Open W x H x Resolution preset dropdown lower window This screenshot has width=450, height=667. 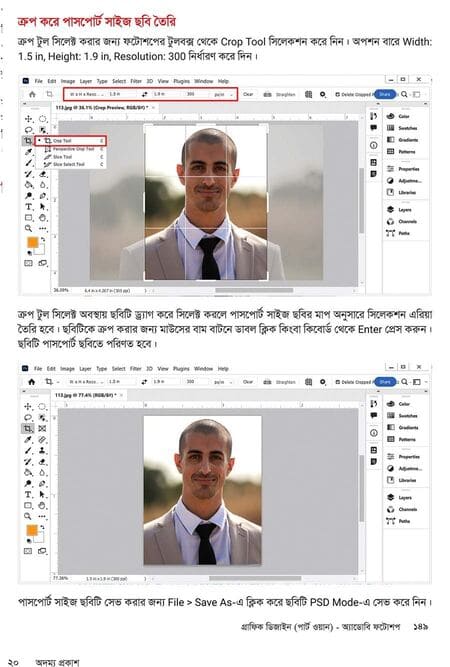(x=86, y=382)
